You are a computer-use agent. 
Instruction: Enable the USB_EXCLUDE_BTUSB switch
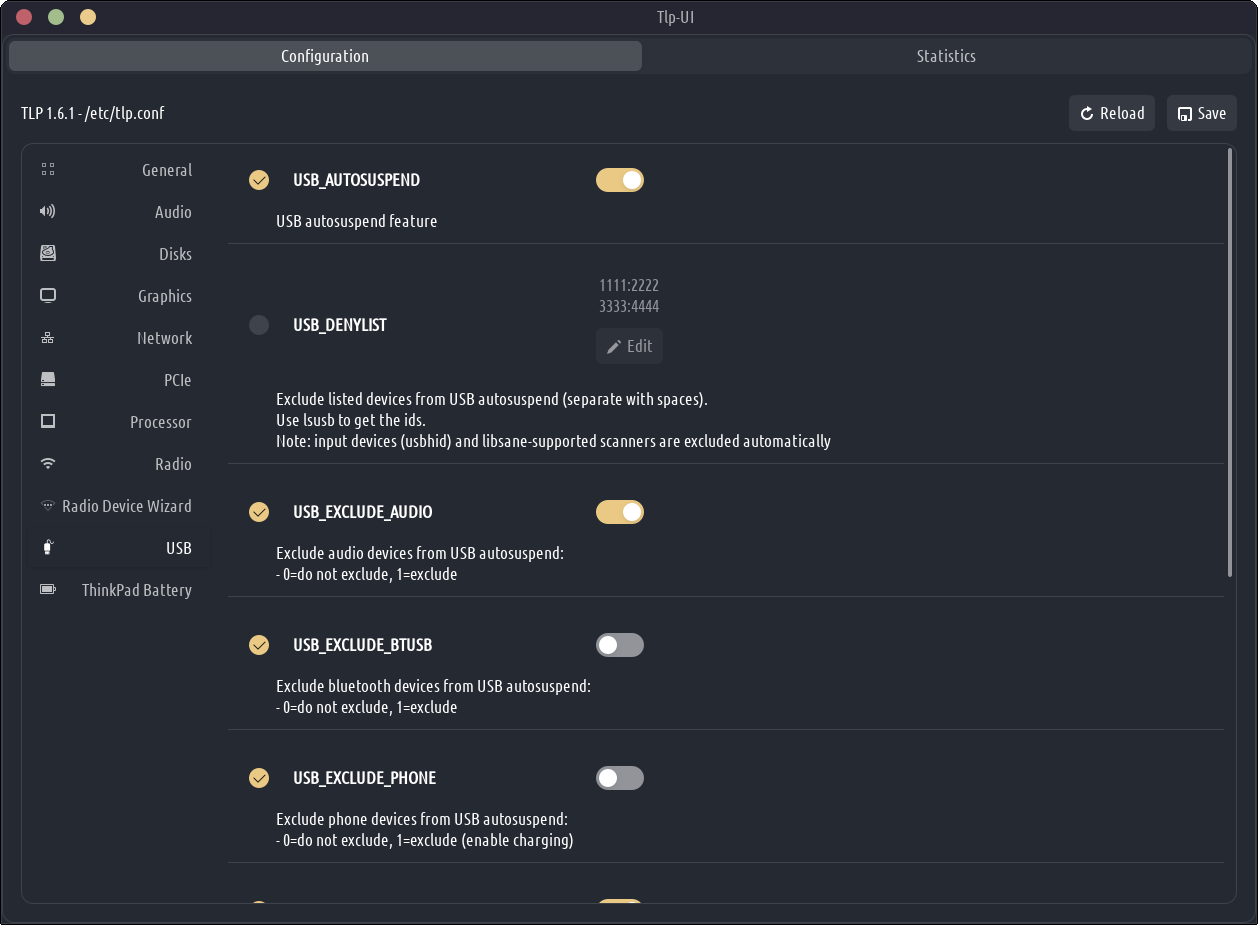click(620, 645)
